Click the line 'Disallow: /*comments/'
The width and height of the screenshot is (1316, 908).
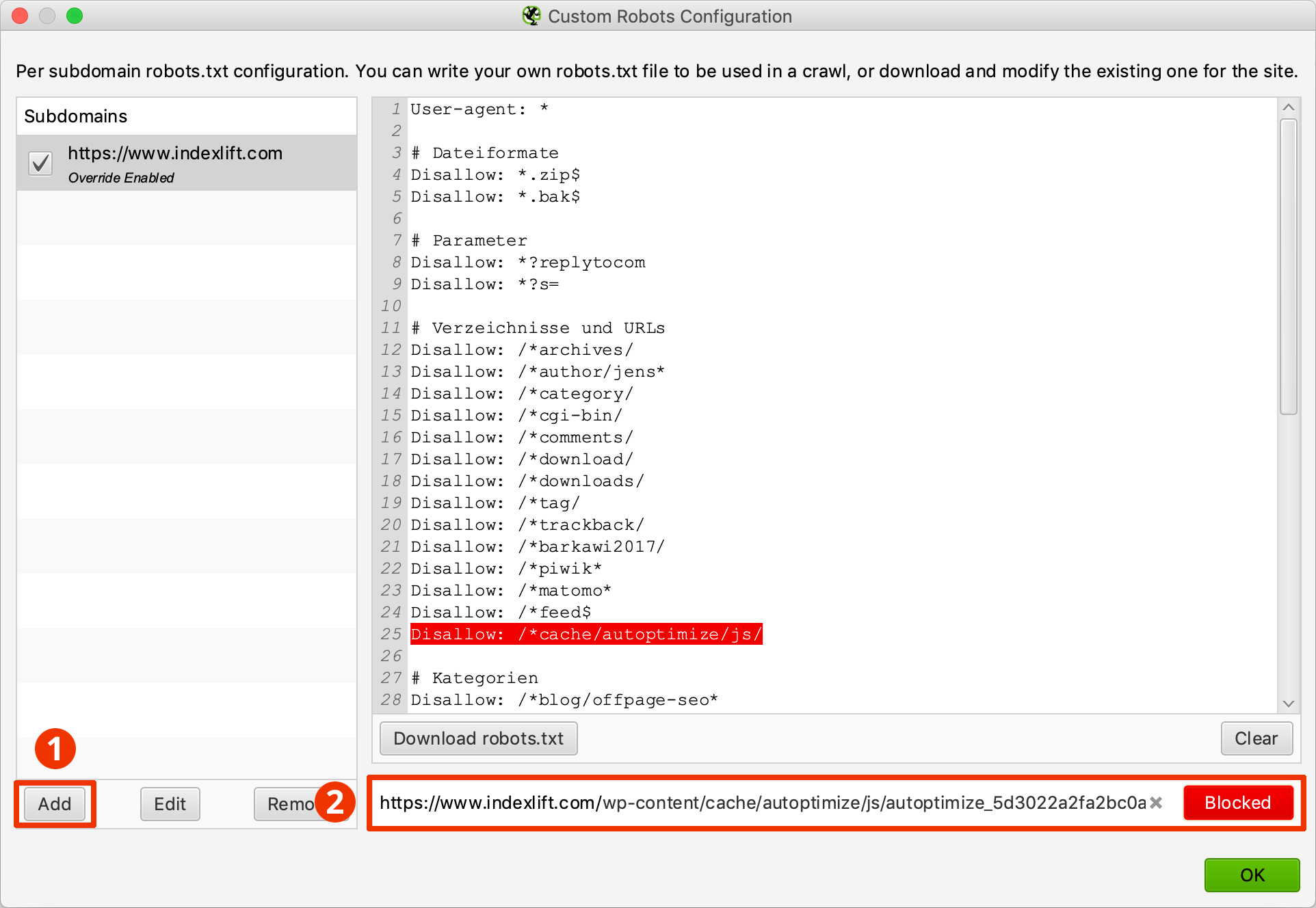[x=523, y=438]
